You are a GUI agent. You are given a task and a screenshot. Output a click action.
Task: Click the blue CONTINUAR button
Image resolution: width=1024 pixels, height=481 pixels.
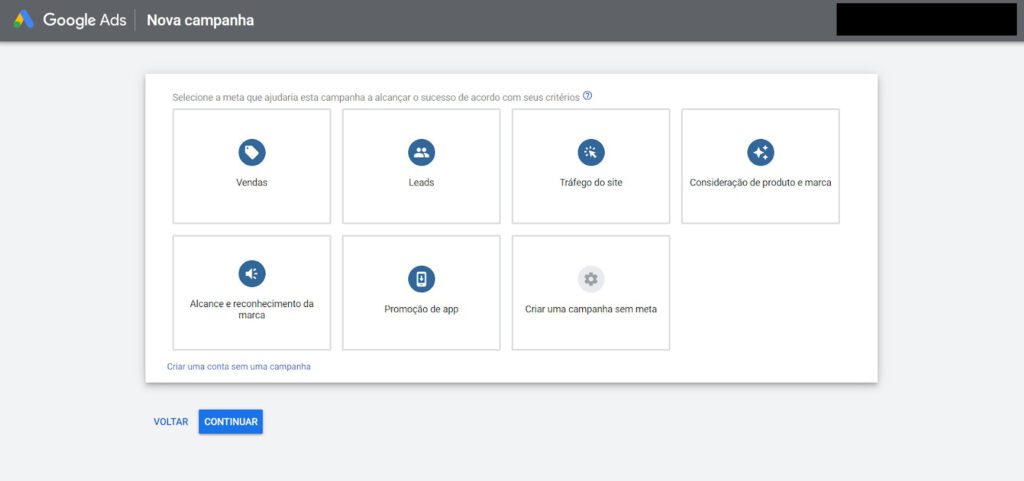point(231,422)
